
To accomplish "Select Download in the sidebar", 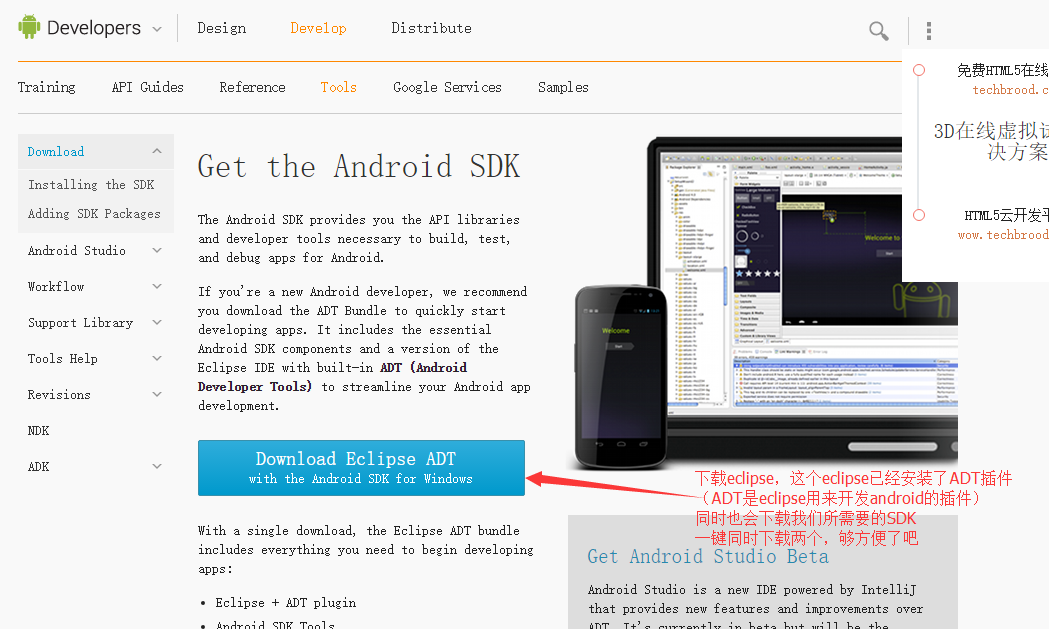I will (56, 151).
